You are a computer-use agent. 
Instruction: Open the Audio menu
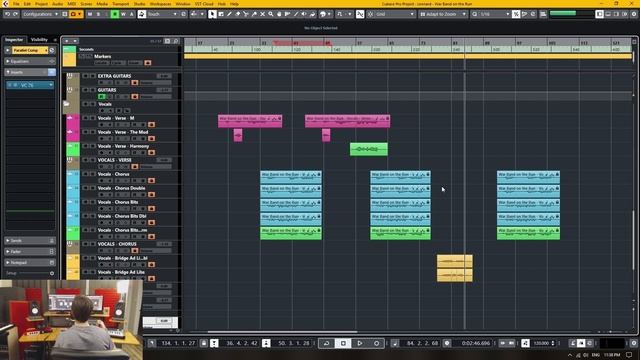pyautogui.click(x=58, y=4)
